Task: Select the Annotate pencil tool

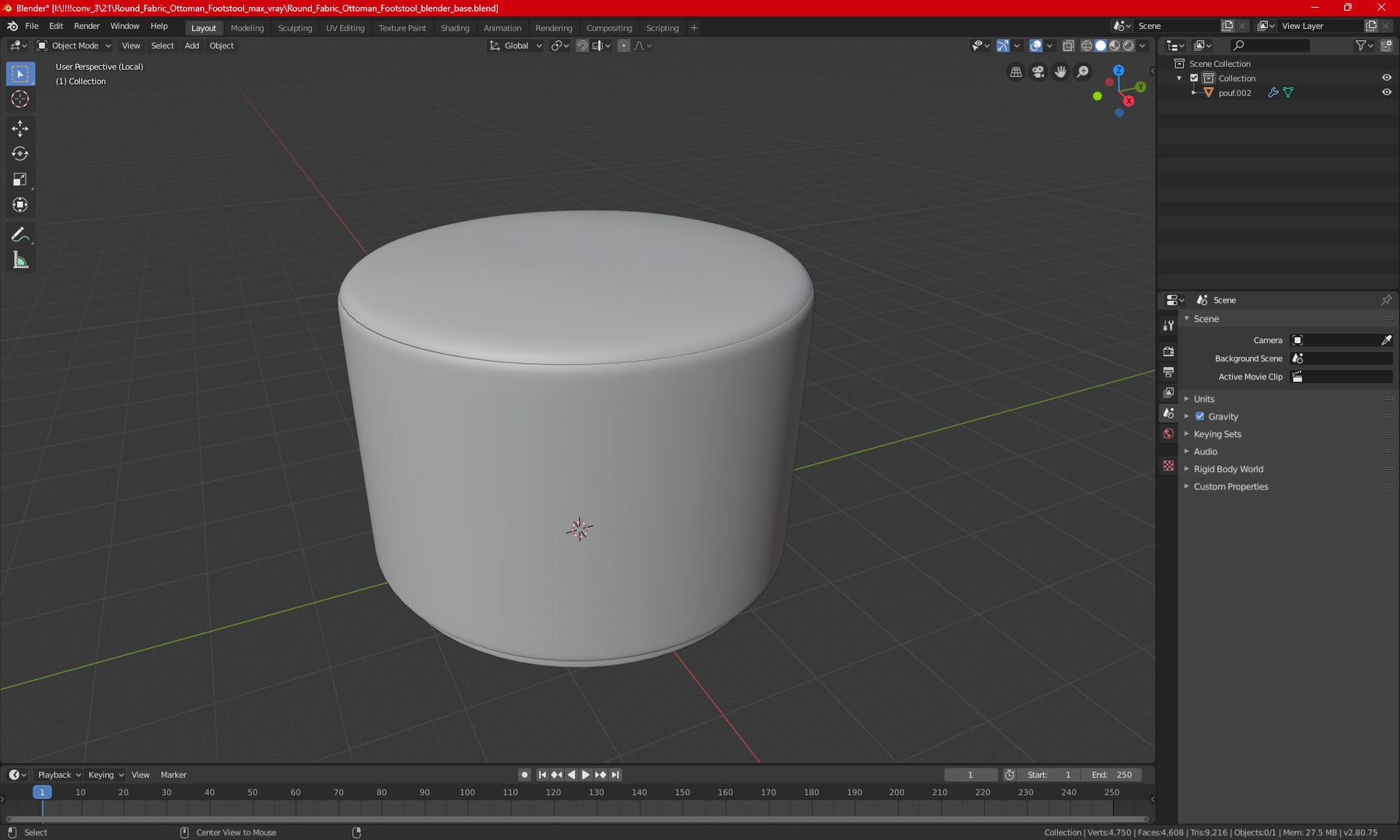Action: pos(20,235)
